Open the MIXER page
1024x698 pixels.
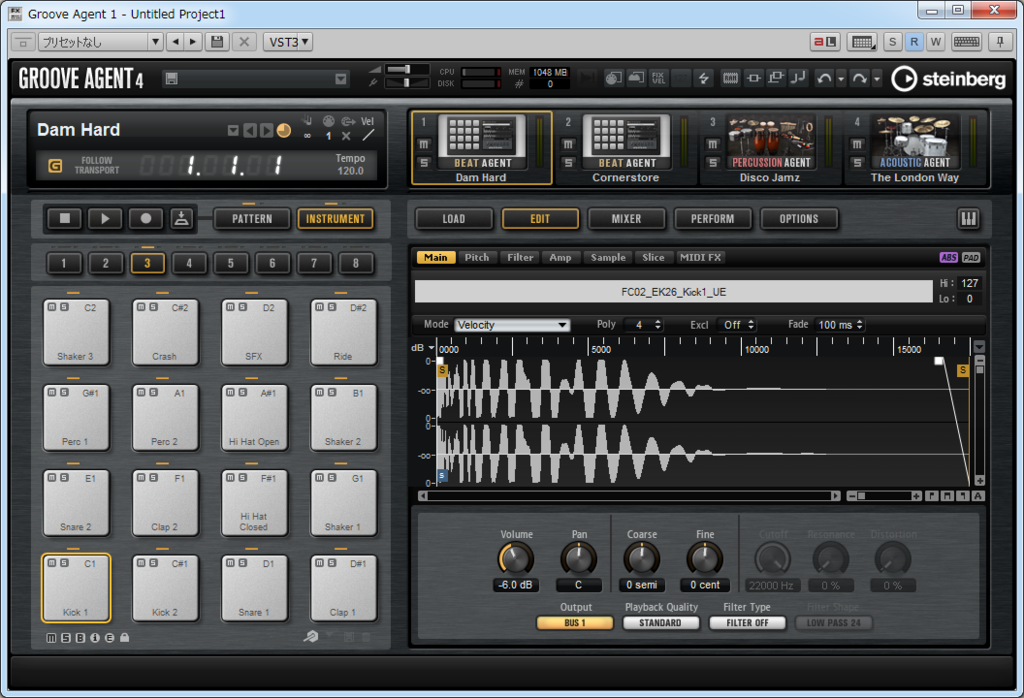click(626, 219)
